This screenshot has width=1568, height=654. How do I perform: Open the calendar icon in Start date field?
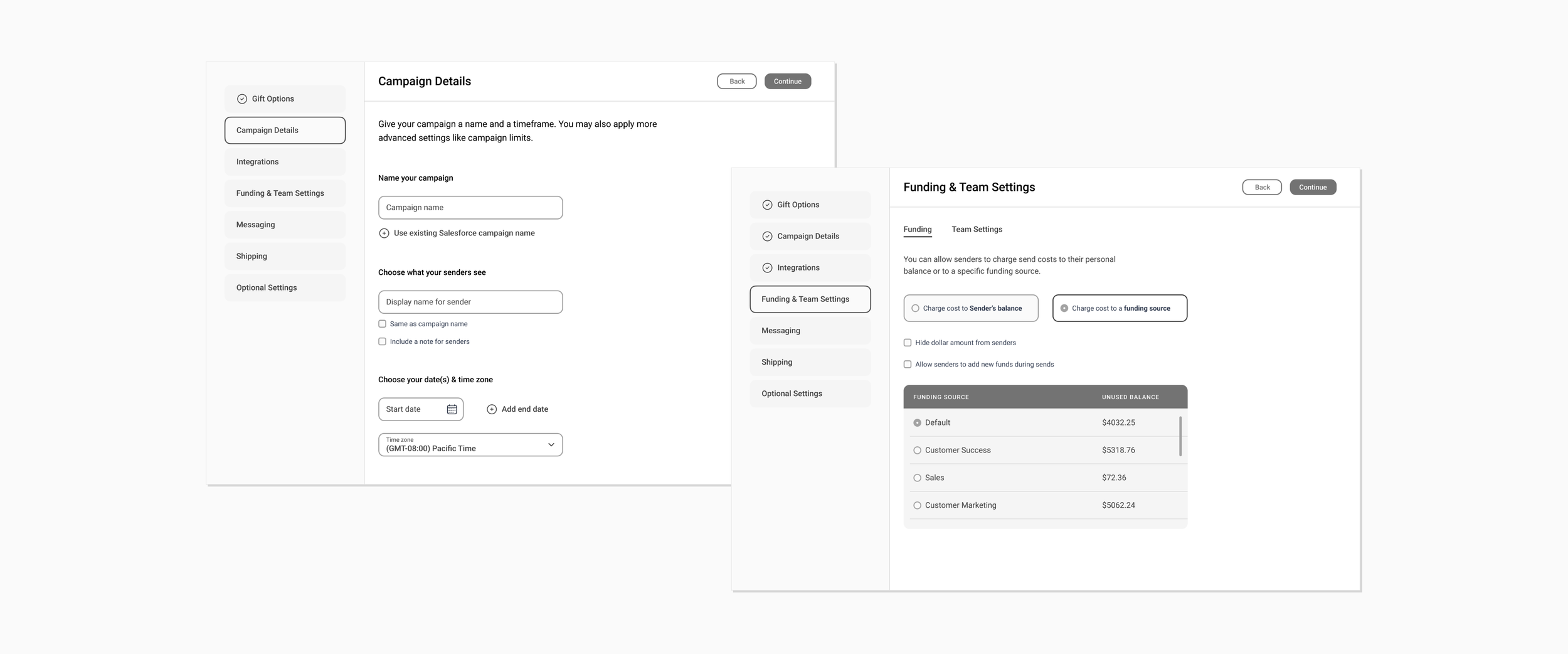click(x=452, y=409)
